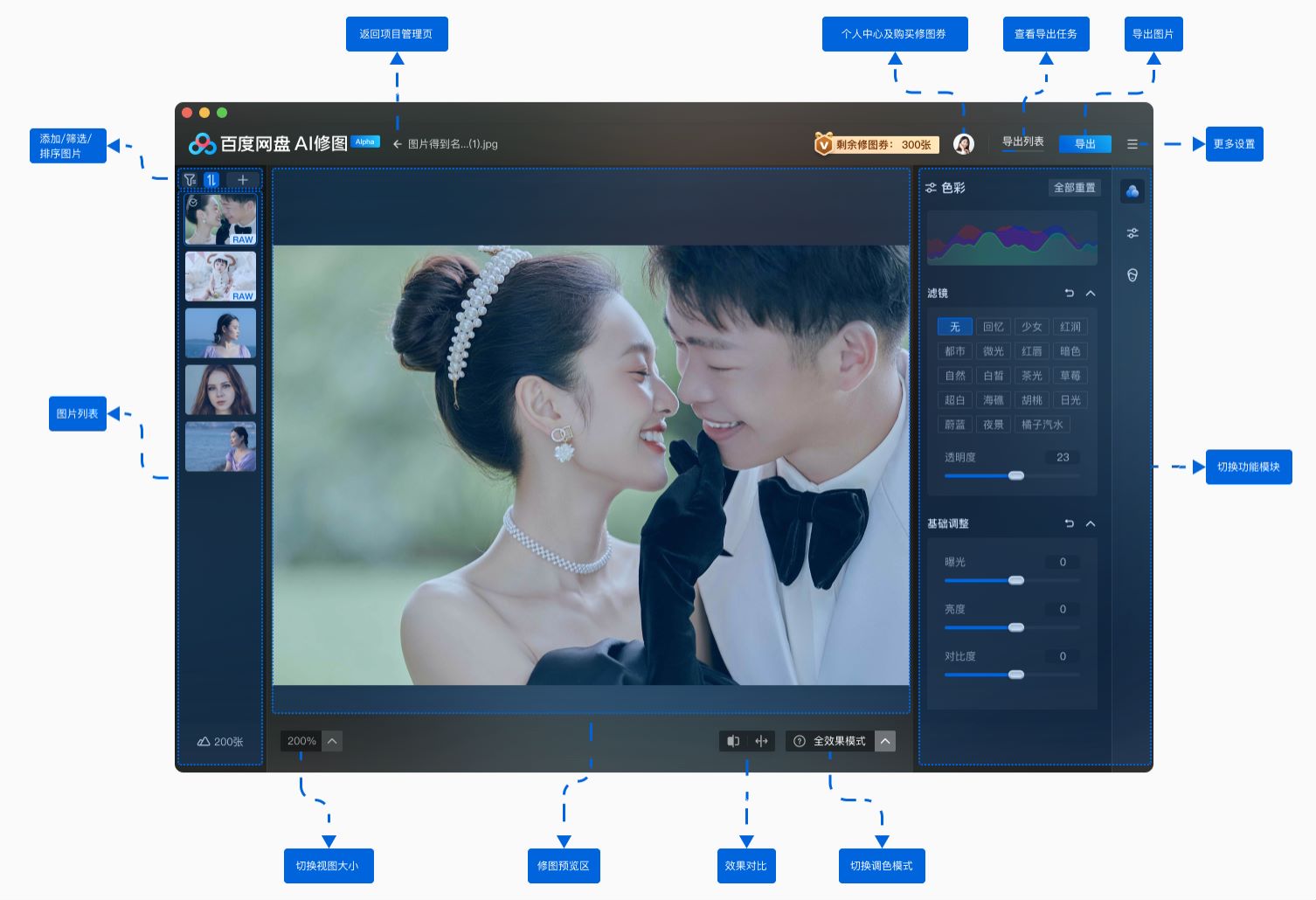Screen dimensions: 1316x900
Task: Switch to the color module cloud tab
Action: click(1132, 191)
